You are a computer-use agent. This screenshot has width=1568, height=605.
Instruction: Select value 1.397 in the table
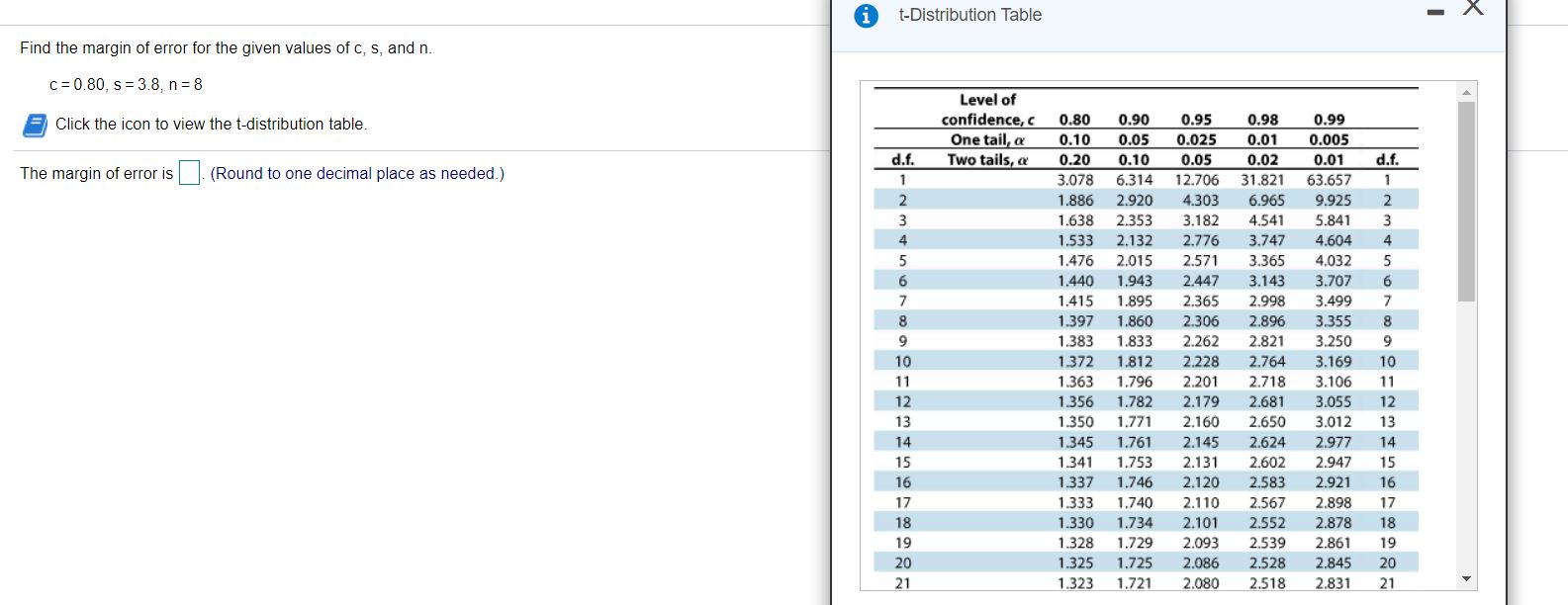tap(1075, 321)
